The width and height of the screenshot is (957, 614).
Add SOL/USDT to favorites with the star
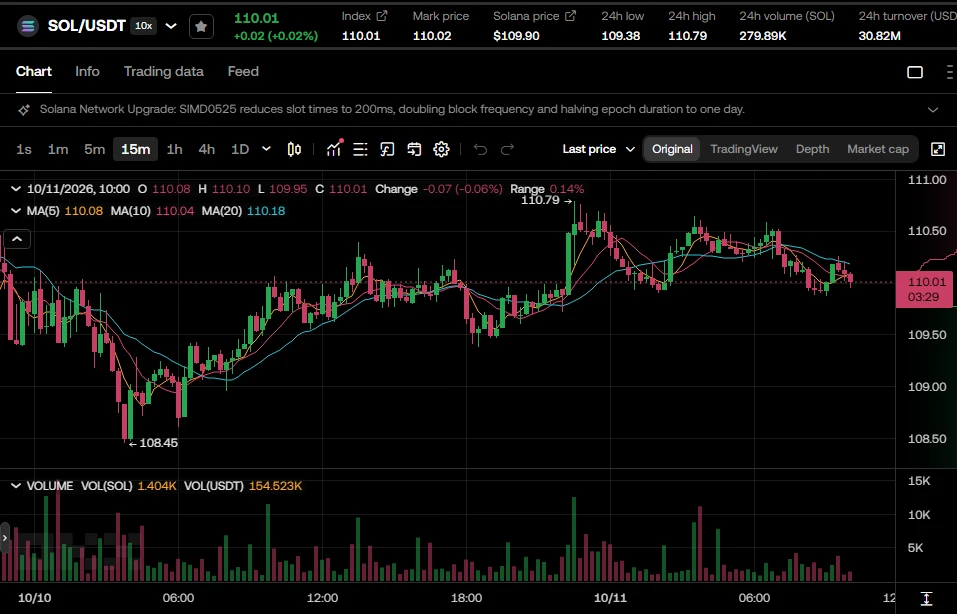[201, 26]
